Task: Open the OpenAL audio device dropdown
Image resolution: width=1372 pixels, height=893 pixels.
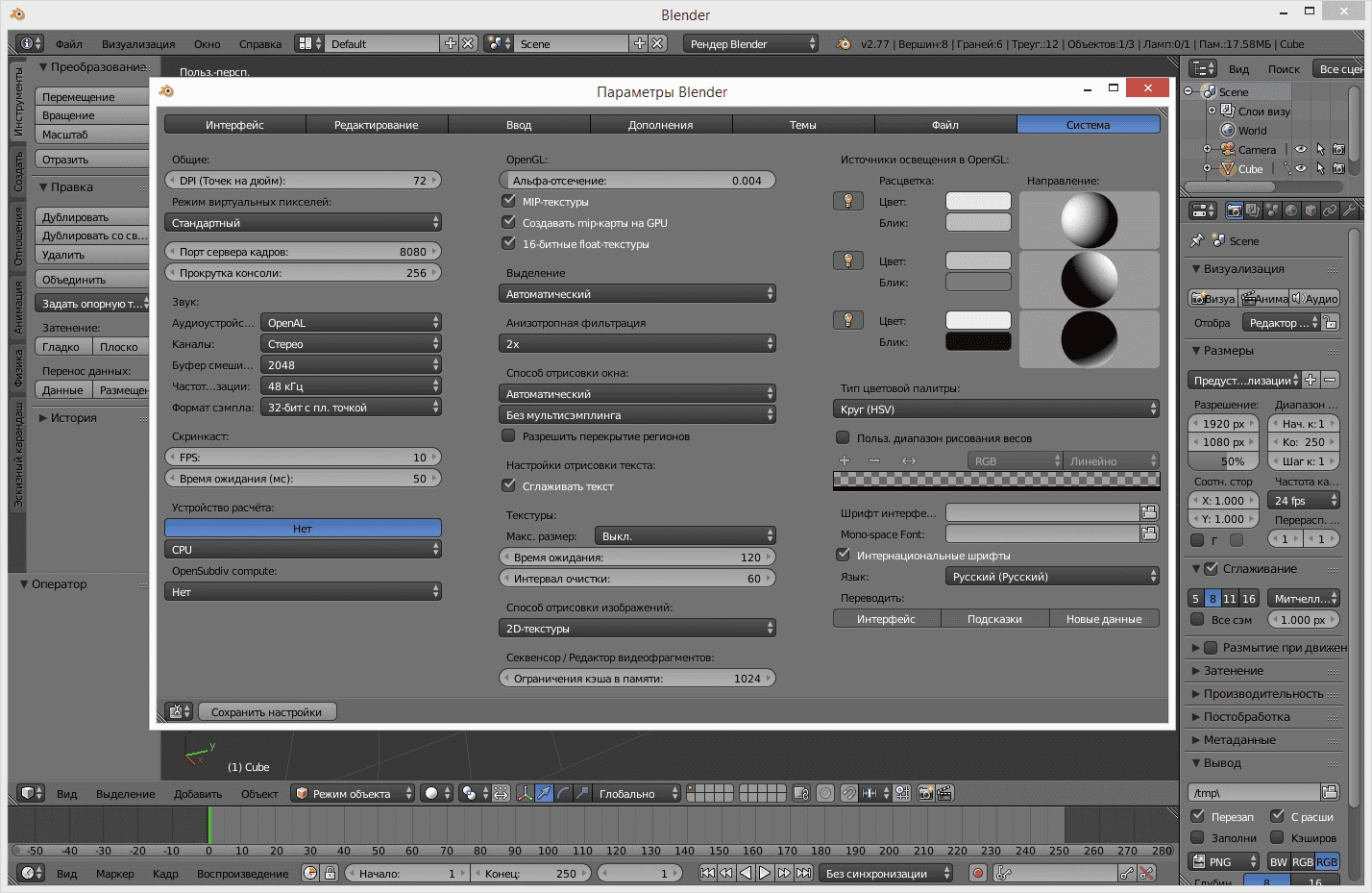Action: 351,322
